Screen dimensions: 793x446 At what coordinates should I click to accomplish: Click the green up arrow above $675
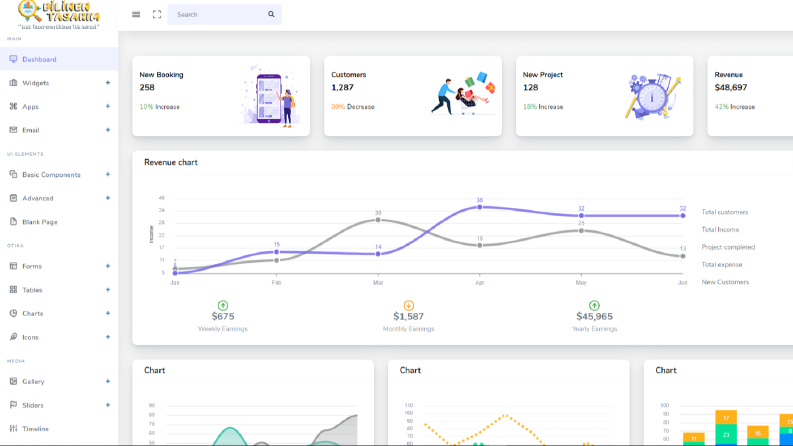pos(223,305)
